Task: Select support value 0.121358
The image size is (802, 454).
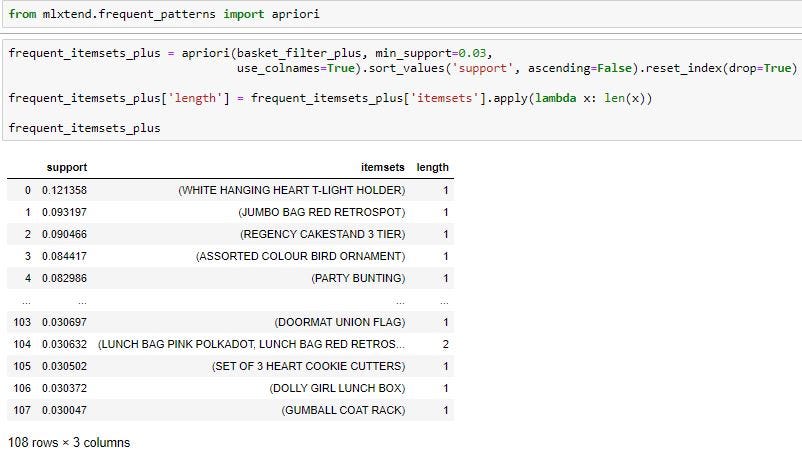Action: 64,190
